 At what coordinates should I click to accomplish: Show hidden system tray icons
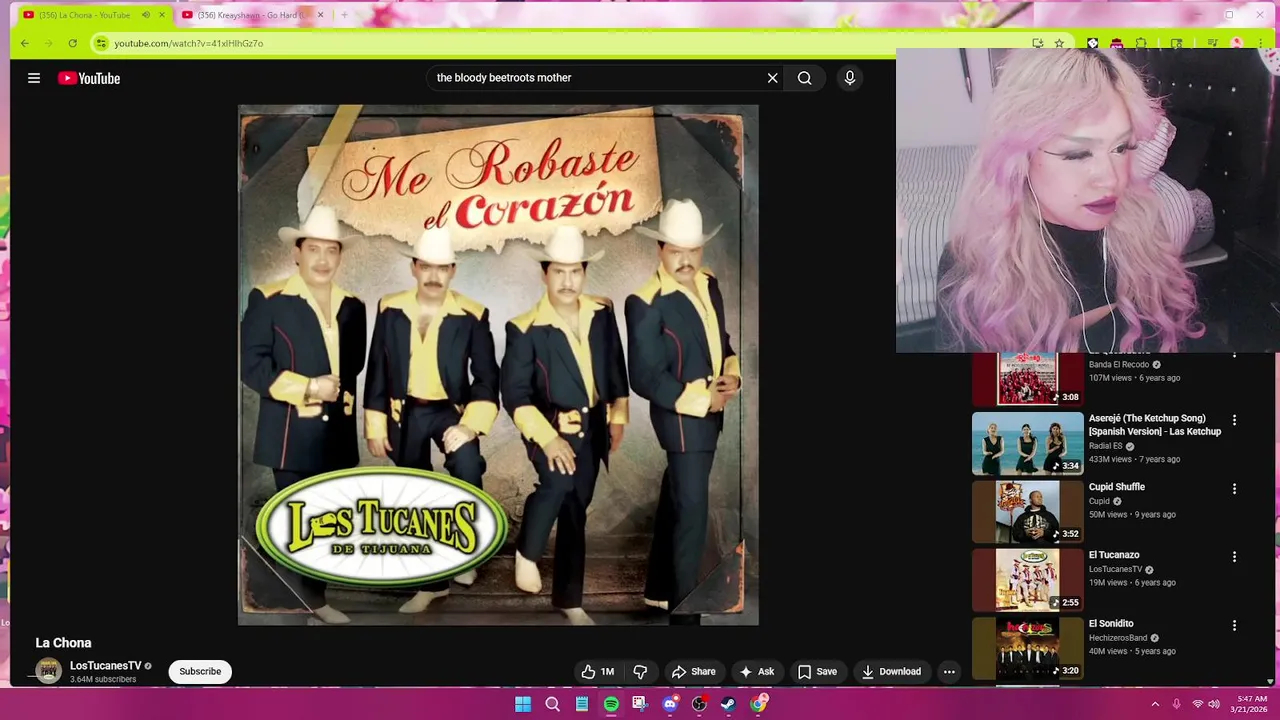click(x=1155, y=704)
